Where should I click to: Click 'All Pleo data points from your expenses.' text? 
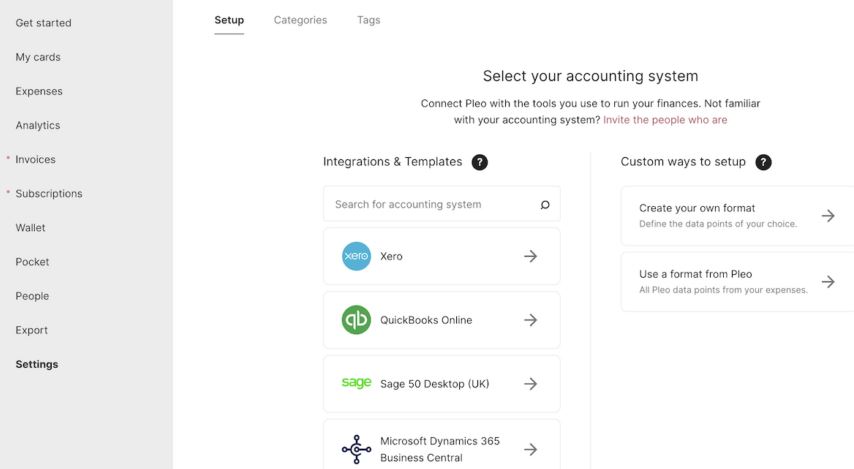[x=723, y=290]
